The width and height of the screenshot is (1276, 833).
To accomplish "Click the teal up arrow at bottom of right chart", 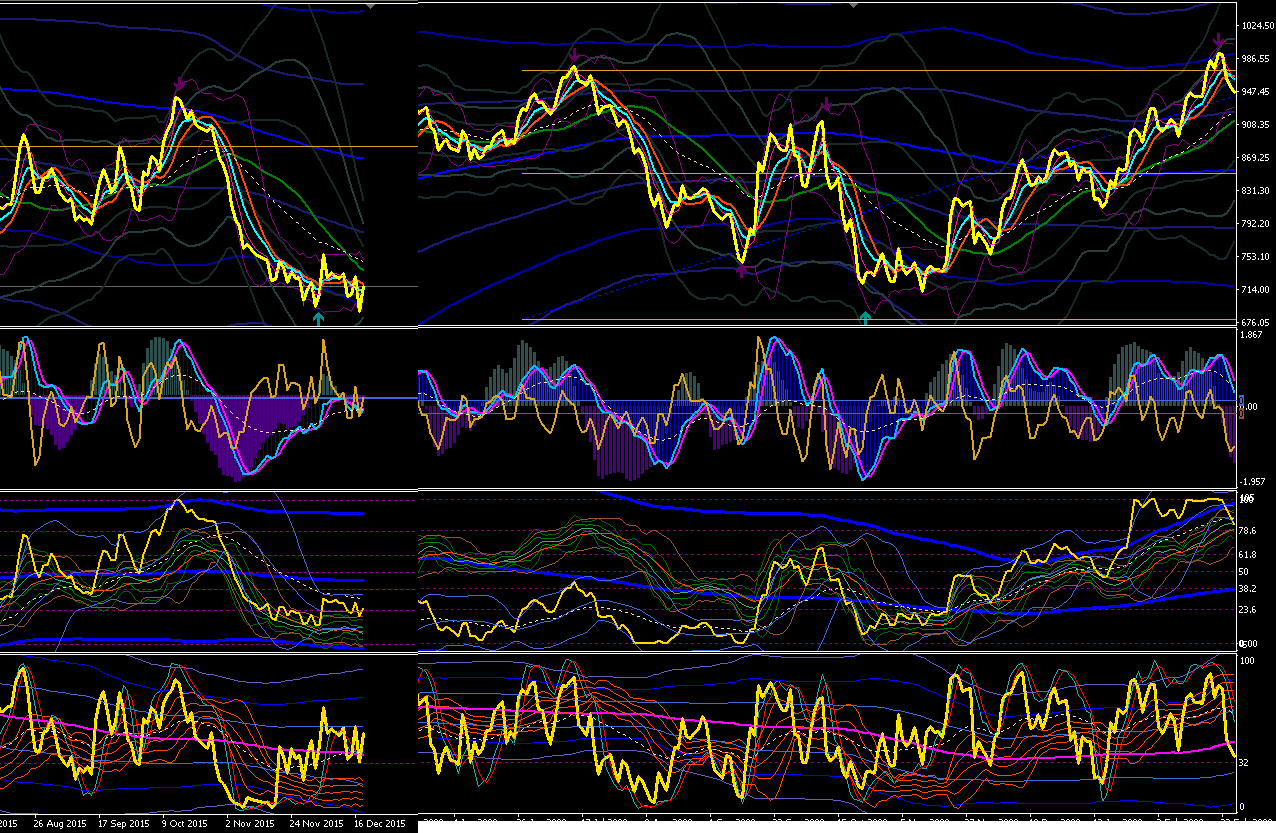I will pyautogui.click(x=866, y=318).
